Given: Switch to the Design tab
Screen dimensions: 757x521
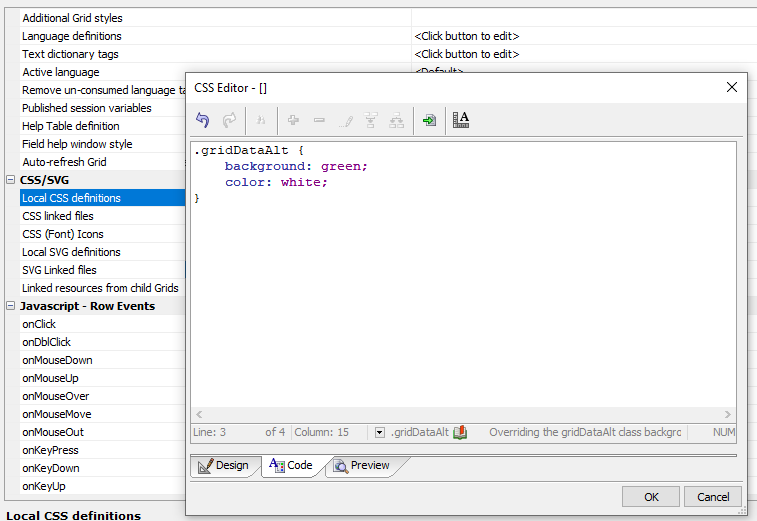Looking at the screenshot, I should coord(224,465).
